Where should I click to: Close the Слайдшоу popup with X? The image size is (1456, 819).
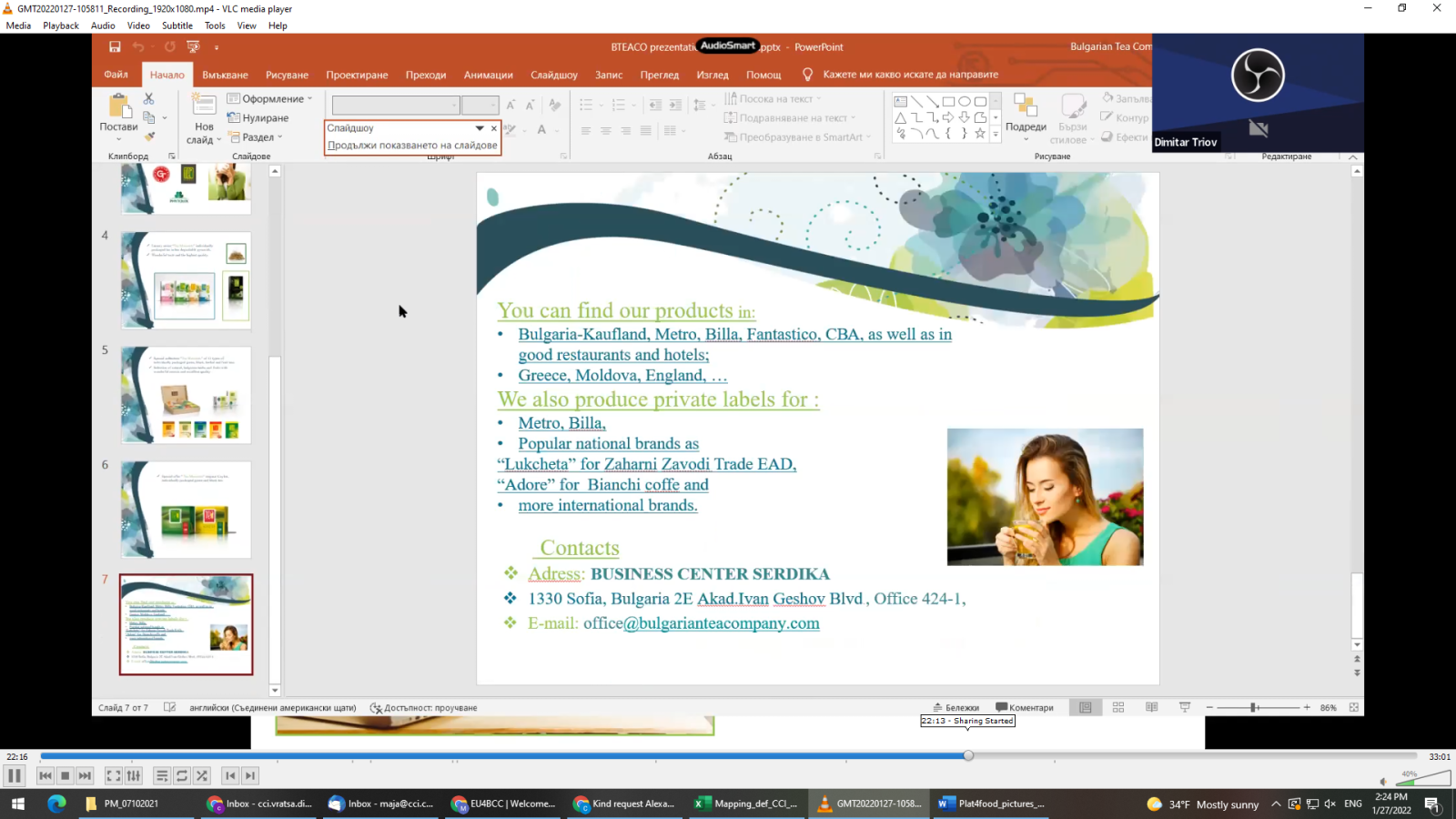pyautogui.click(x=494, y=128)
